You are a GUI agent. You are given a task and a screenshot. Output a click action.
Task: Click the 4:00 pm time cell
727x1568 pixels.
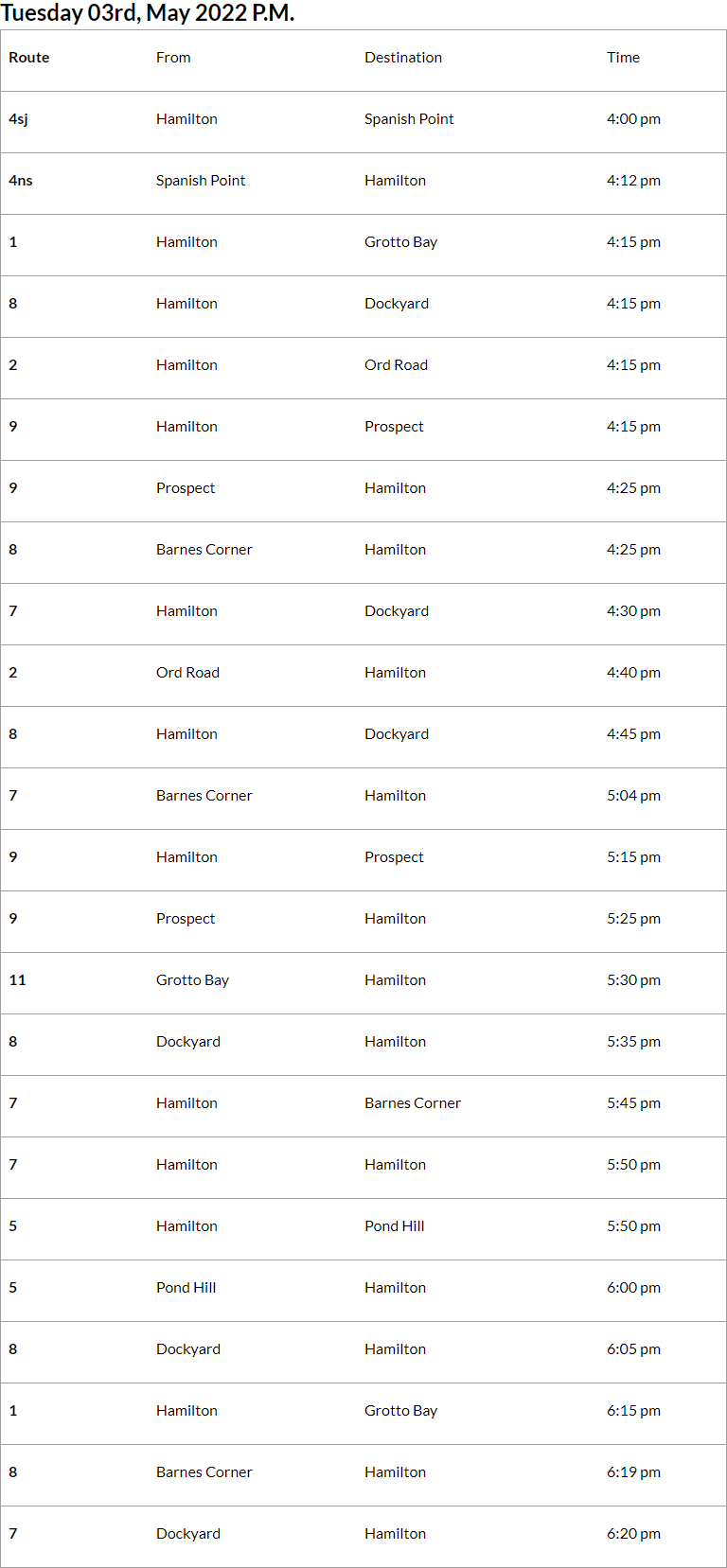click(633, 119)
